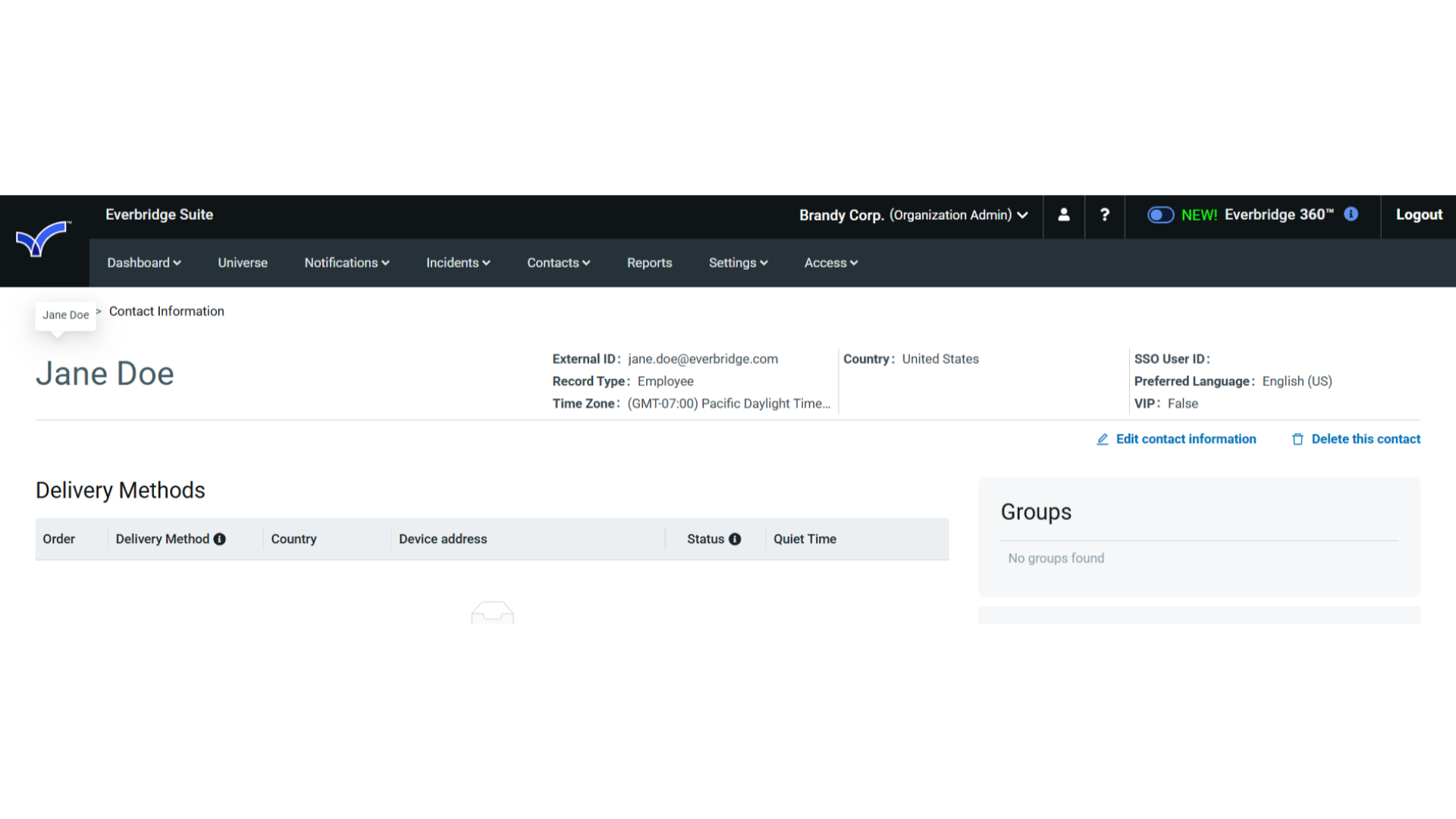
Task: Click the Jane Doe contact name heading
Action: click(105, 374)
